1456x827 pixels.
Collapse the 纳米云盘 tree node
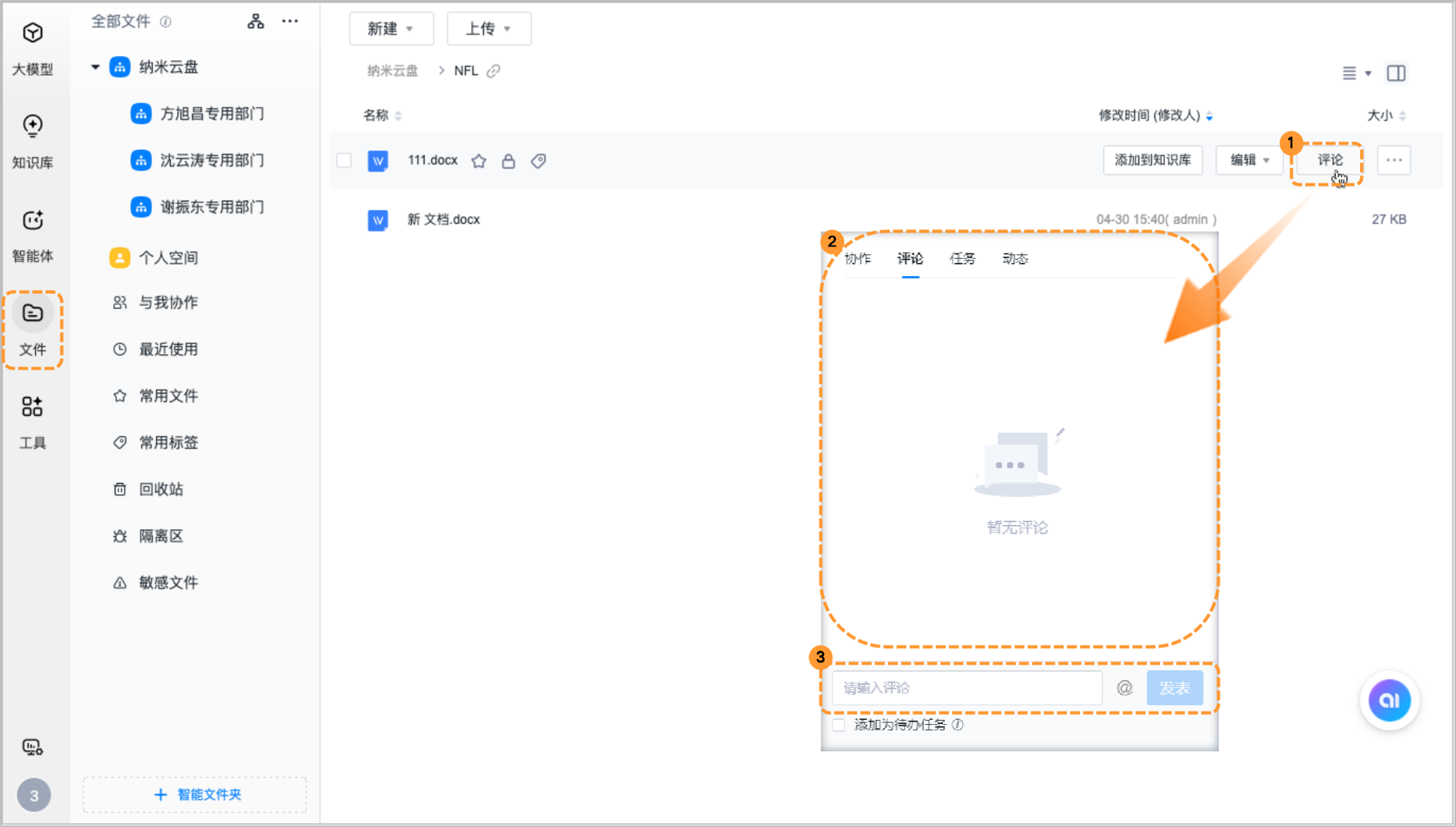tap(94, 67)
